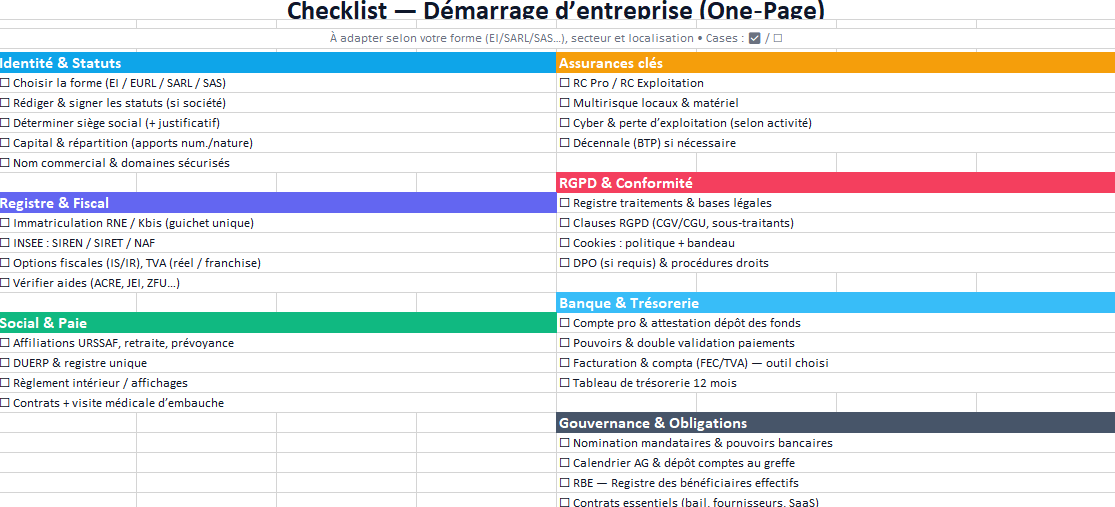Toggle DUERP & registre unique checkbox
The width and height of the screenshot is (1115, 507).
(5, 363)
